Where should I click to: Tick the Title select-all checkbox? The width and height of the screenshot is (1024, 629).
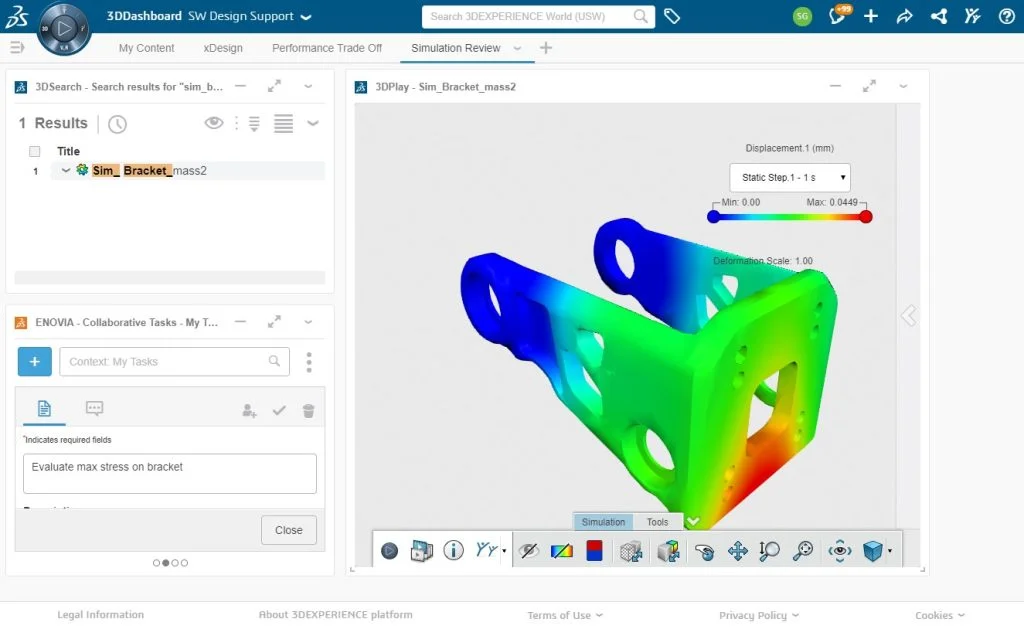[x=35, y=152]
